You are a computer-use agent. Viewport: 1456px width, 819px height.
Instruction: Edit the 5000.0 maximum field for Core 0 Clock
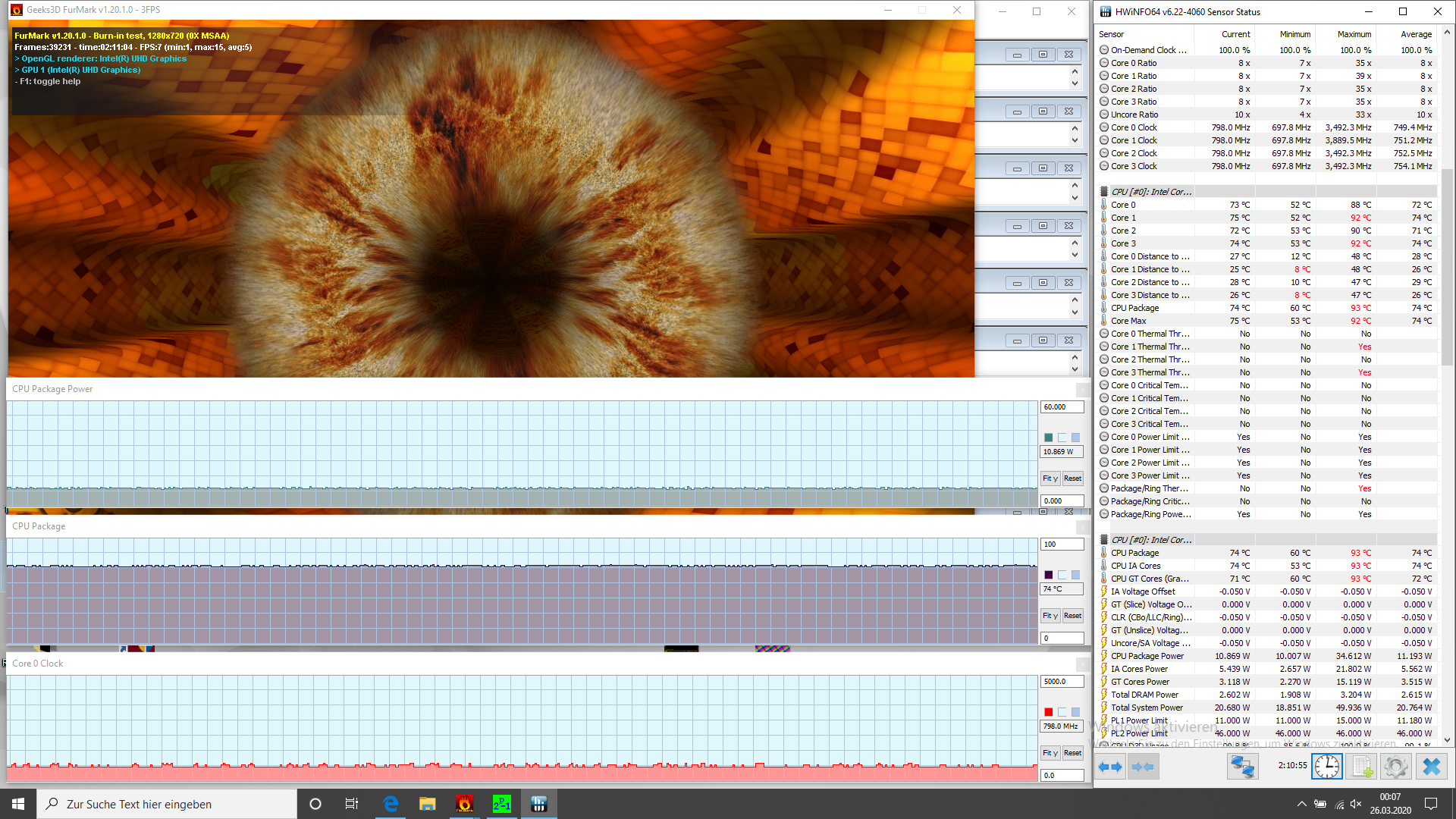coord(1061,682)
